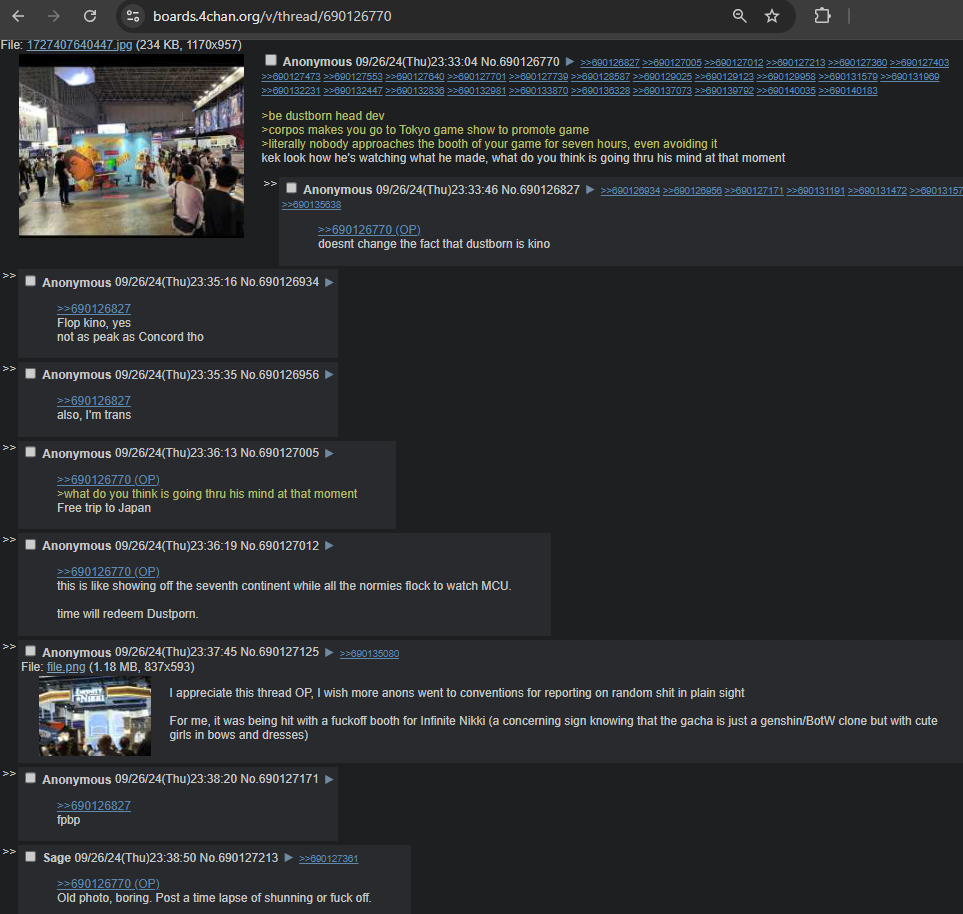Viewport: 963px width, 914px height.
Task: Follow backlink >>690127005 in OP header
Action: pos(672,63)
